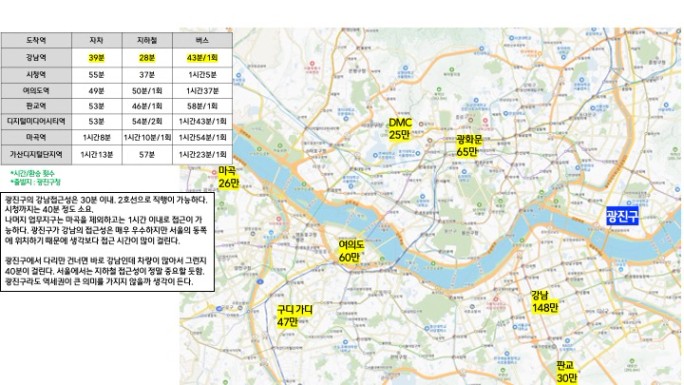Click the 1시간8분 car cell
The width and height of the screenshot is (684, 385).
pos(96,137)
